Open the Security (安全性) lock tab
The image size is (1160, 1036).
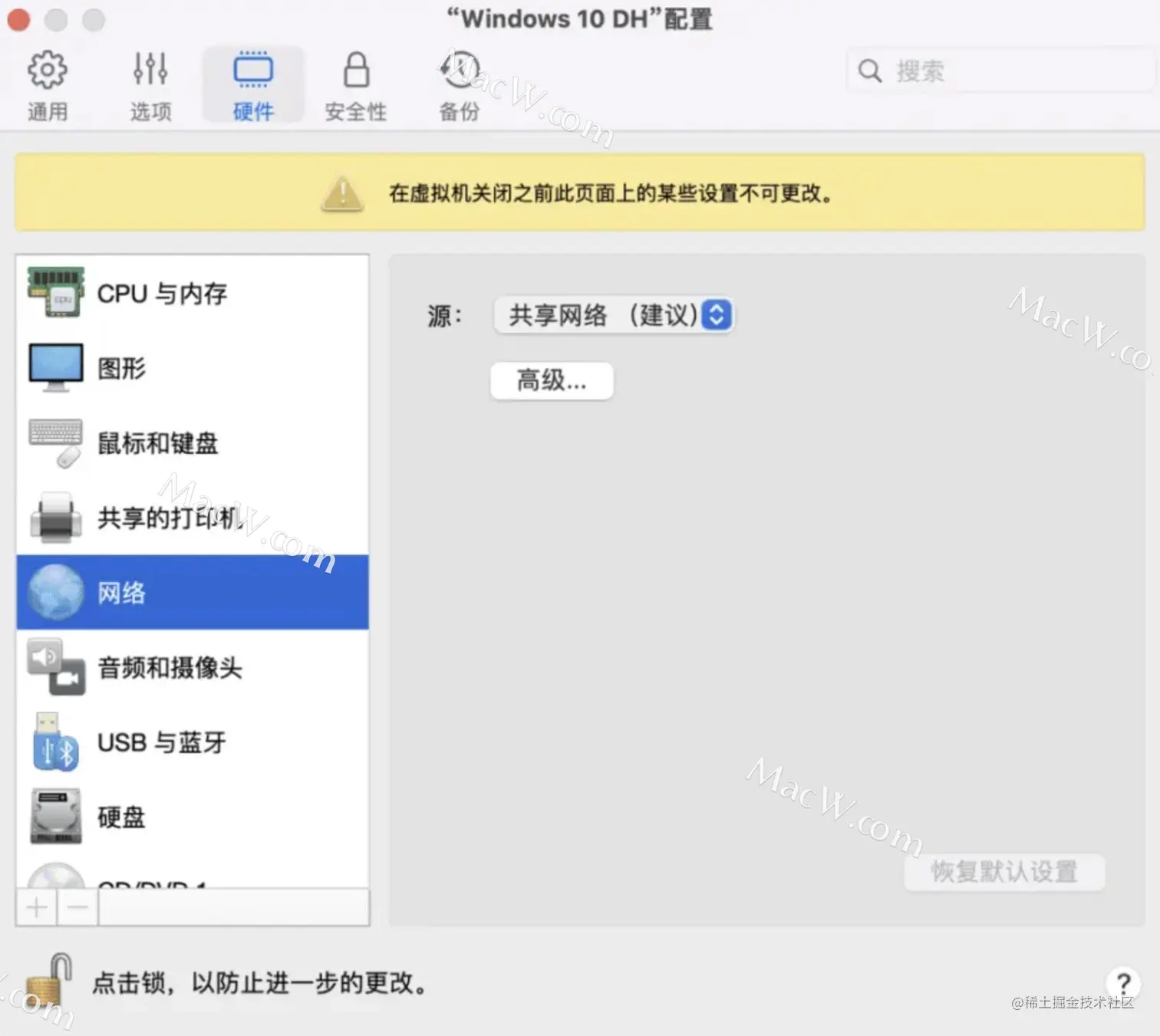coord(356,86)
